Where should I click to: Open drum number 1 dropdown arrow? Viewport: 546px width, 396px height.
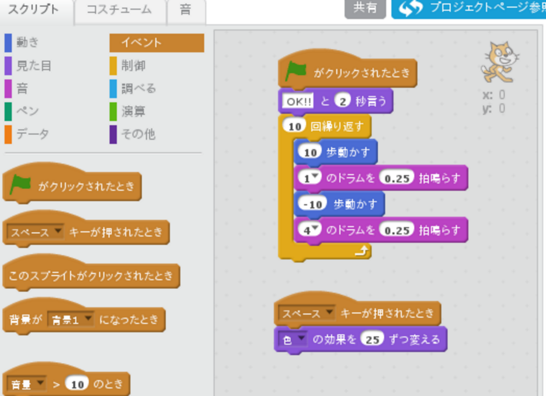coord(315,176)
